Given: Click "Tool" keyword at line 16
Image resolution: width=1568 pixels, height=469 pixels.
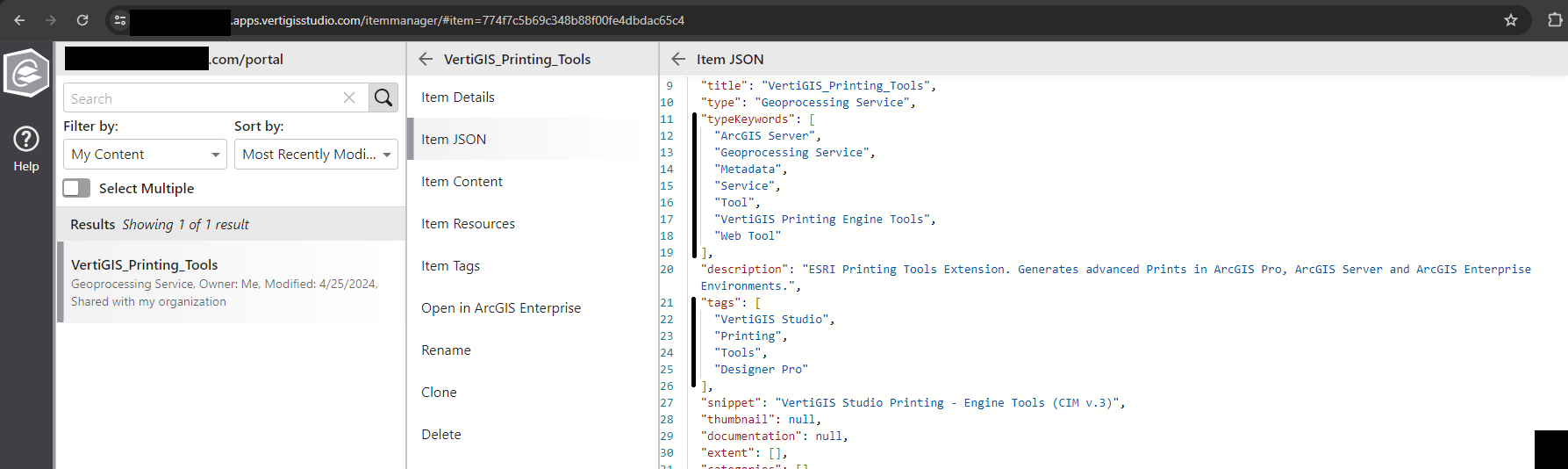Looking at the screenshot, I should pyautogui.click(x=734, y=203).
